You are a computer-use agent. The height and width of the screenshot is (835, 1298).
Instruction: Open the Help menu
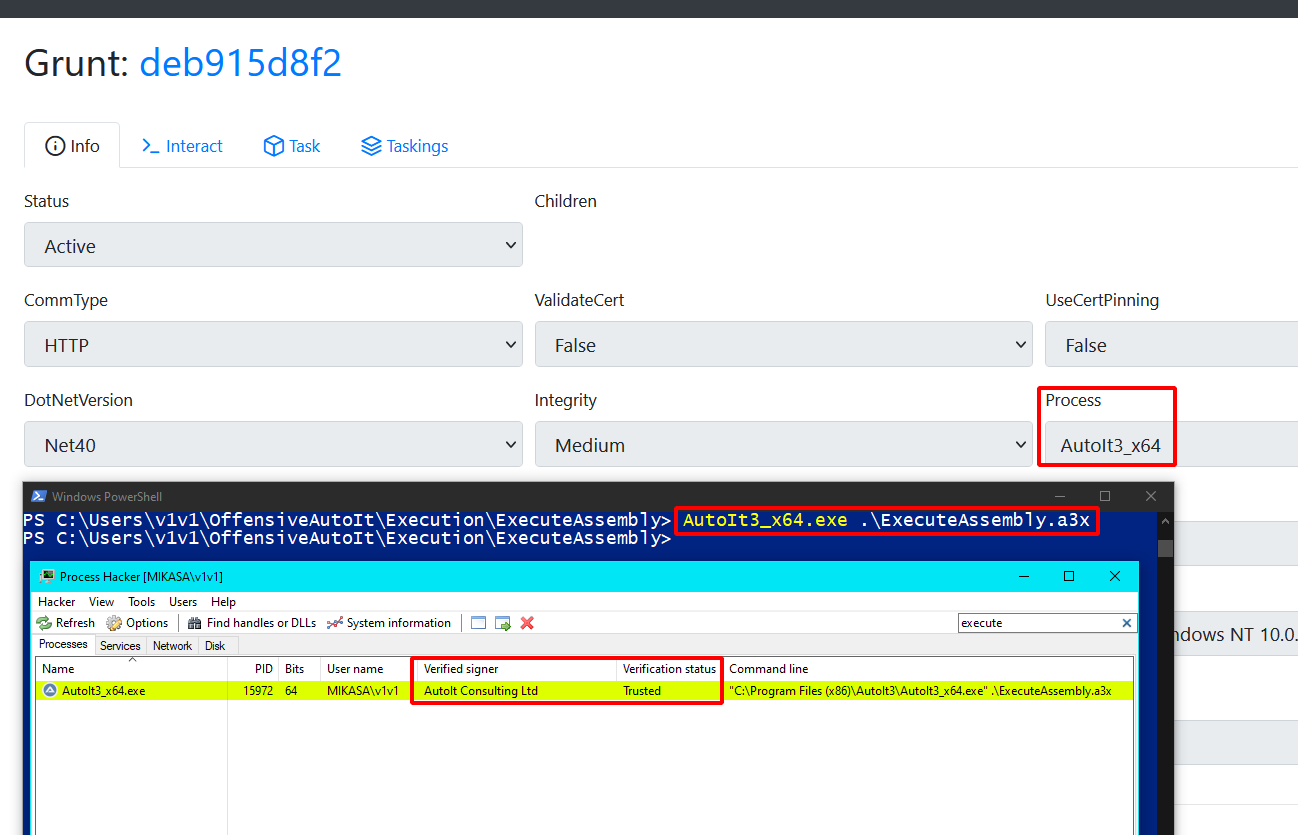(223, 602)
